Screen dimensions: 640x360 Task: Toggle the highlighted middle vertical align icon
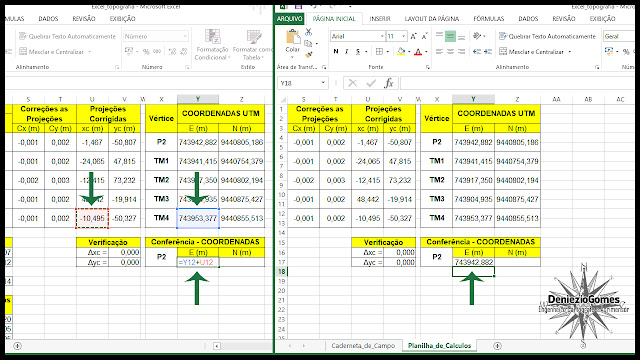(450, 36)
